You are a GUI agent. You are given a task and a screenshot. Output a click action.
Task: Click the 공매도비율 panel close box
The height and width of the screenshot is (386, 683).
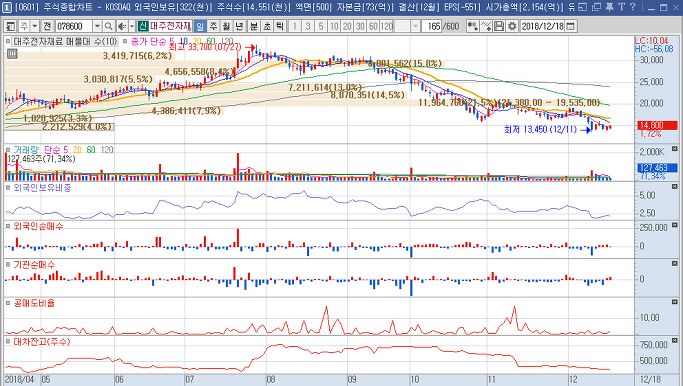tap(675, 302)
